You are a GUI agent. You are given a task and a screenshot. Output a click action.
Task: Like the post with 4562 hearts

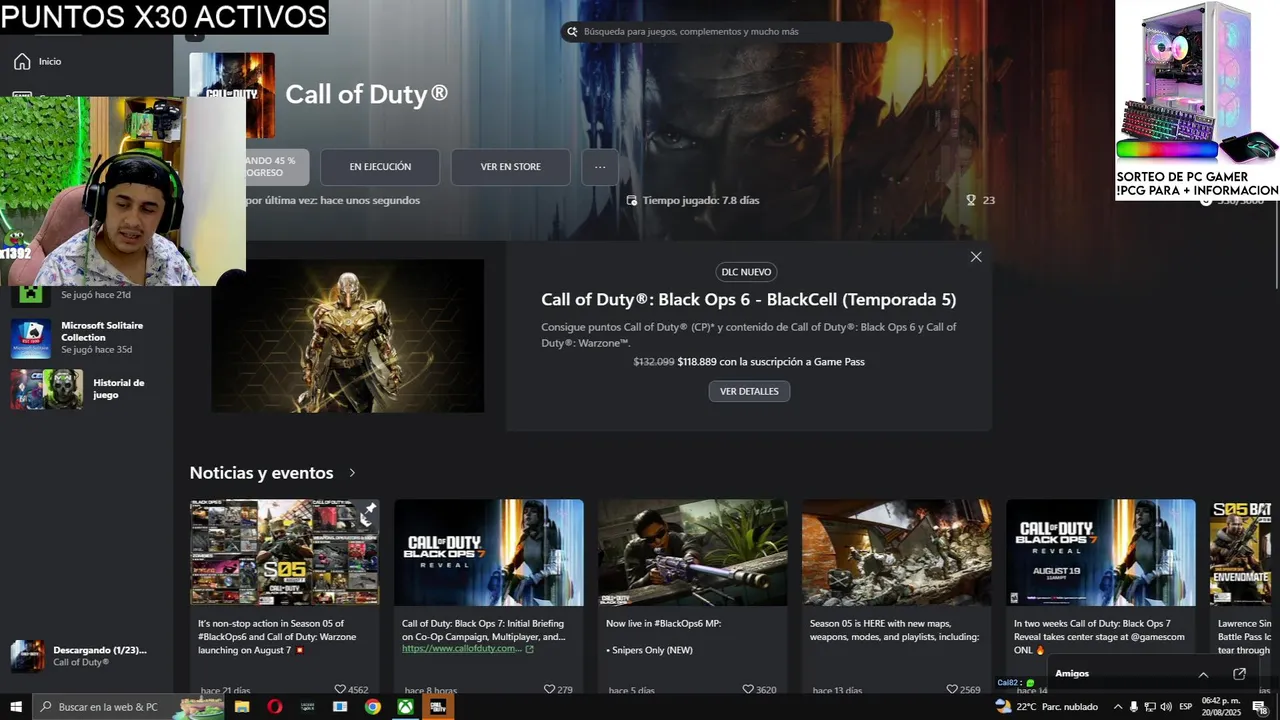(340, 689)
